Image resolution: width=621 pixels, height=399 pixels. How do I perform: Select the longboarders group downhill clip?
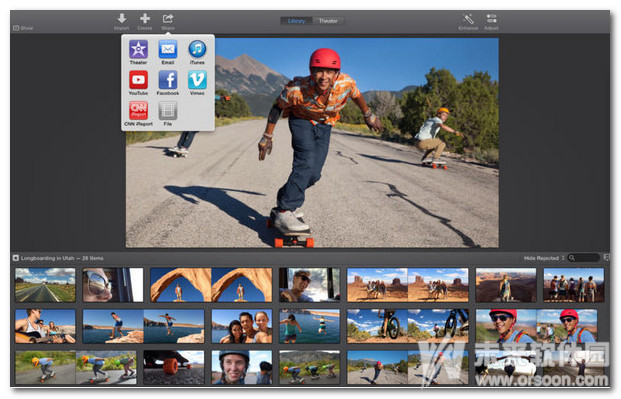click(309, 367)
